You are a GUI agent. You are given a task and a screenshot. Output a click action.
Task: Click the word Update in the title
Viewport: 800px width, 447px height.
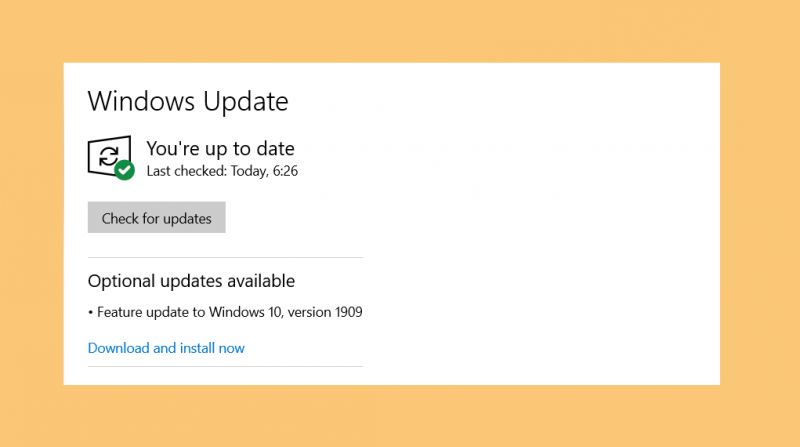246,102
